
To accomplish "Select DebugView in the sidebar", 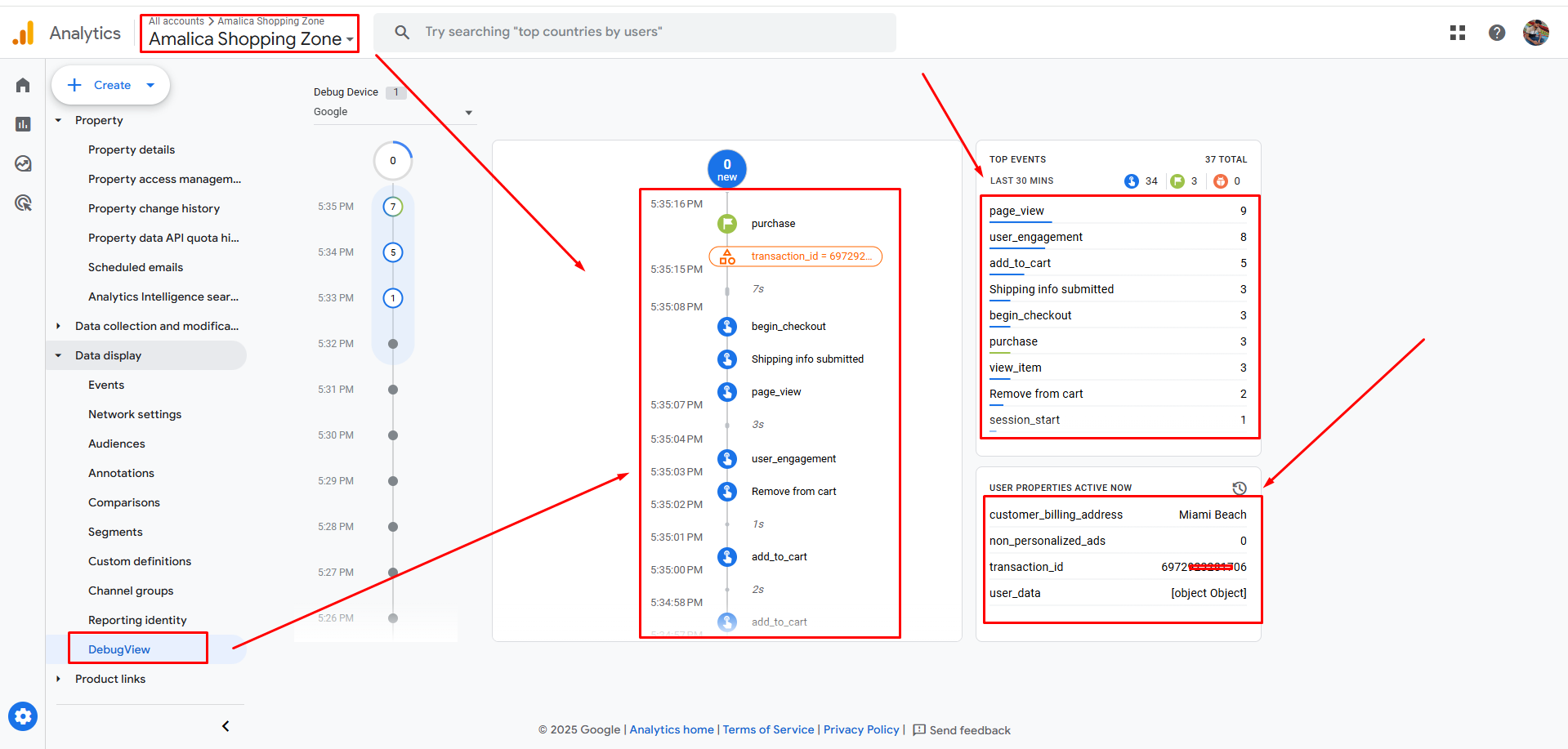I will click(119, 649).
